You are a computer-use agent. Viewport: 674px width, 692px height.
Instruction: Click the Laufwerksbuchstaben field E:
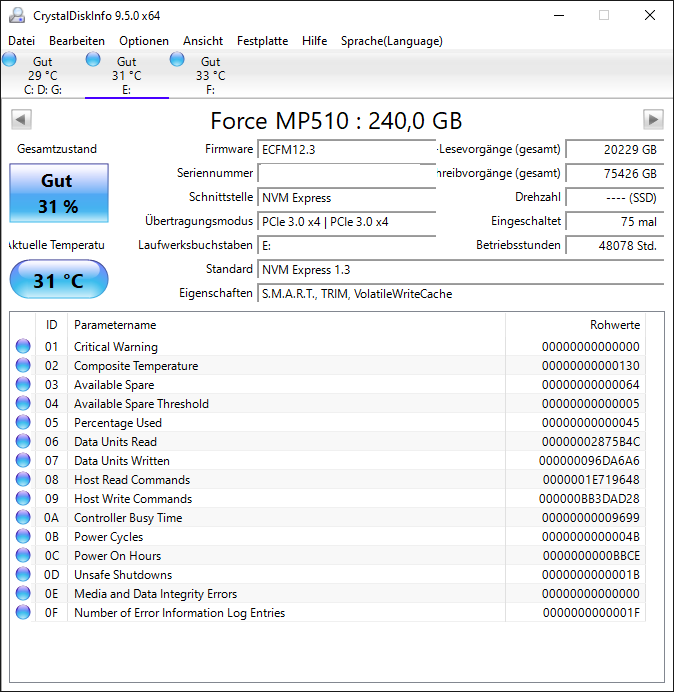click(346, 245)
